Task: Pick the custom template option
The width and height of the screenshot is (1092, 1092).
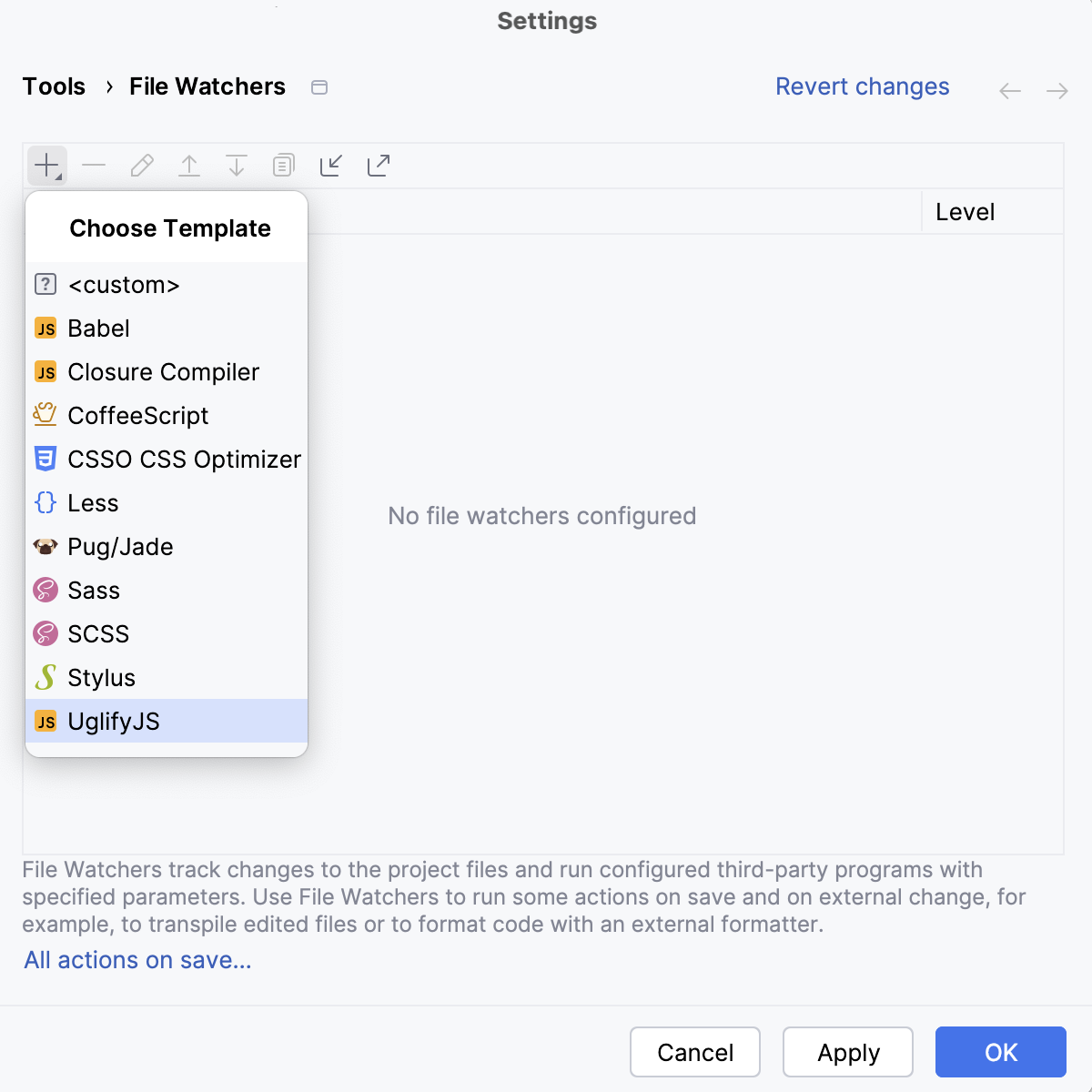Action: (x=125, y=285)
